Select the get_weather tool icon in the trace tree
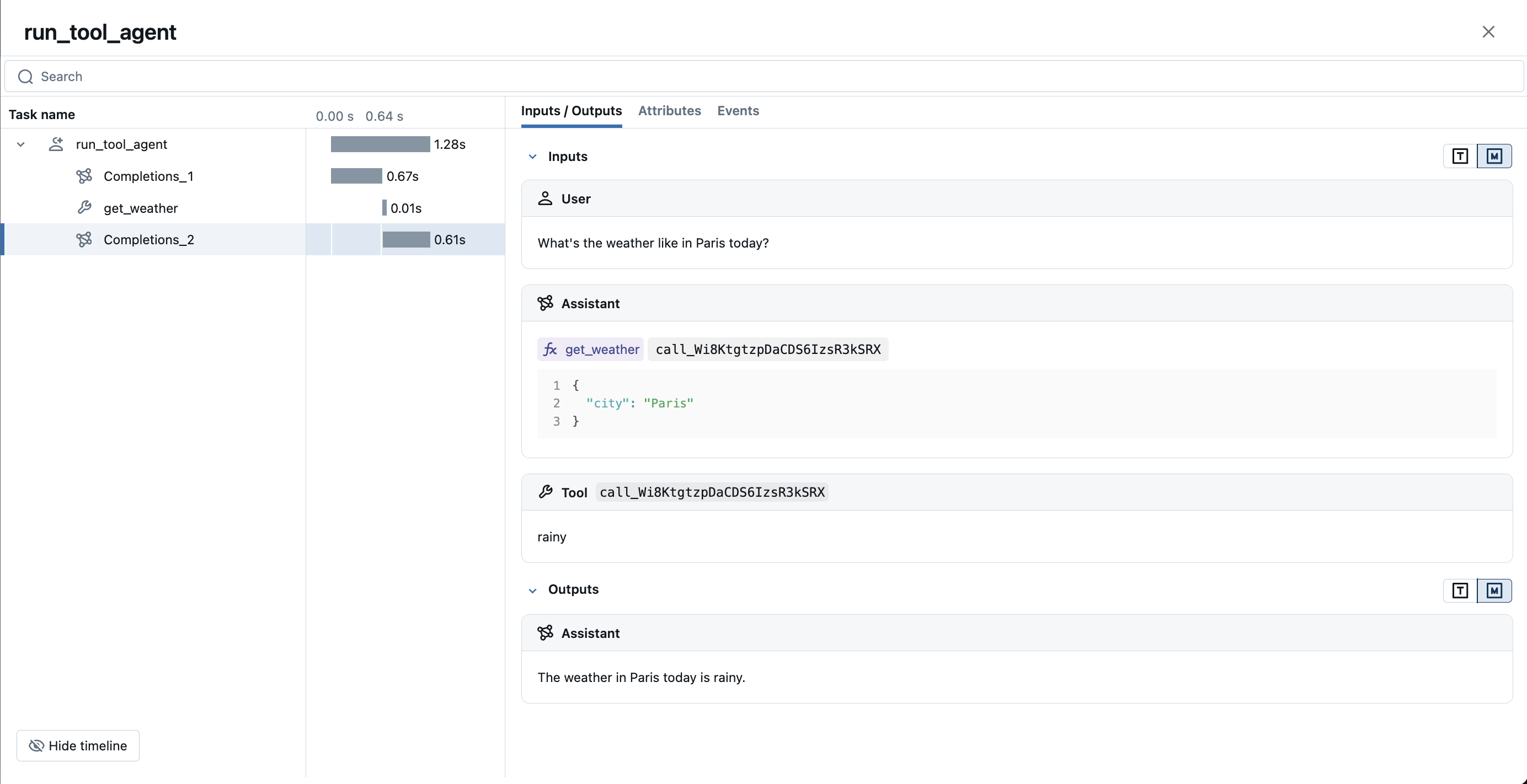 point(85,207)
